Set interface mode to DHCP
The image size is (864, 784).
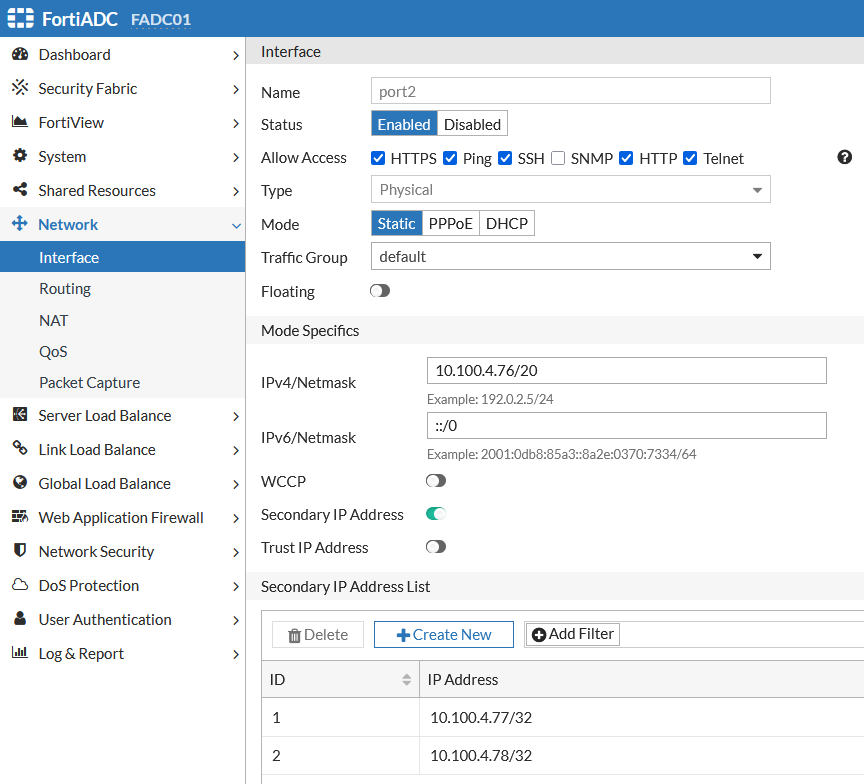click(507, 224)
